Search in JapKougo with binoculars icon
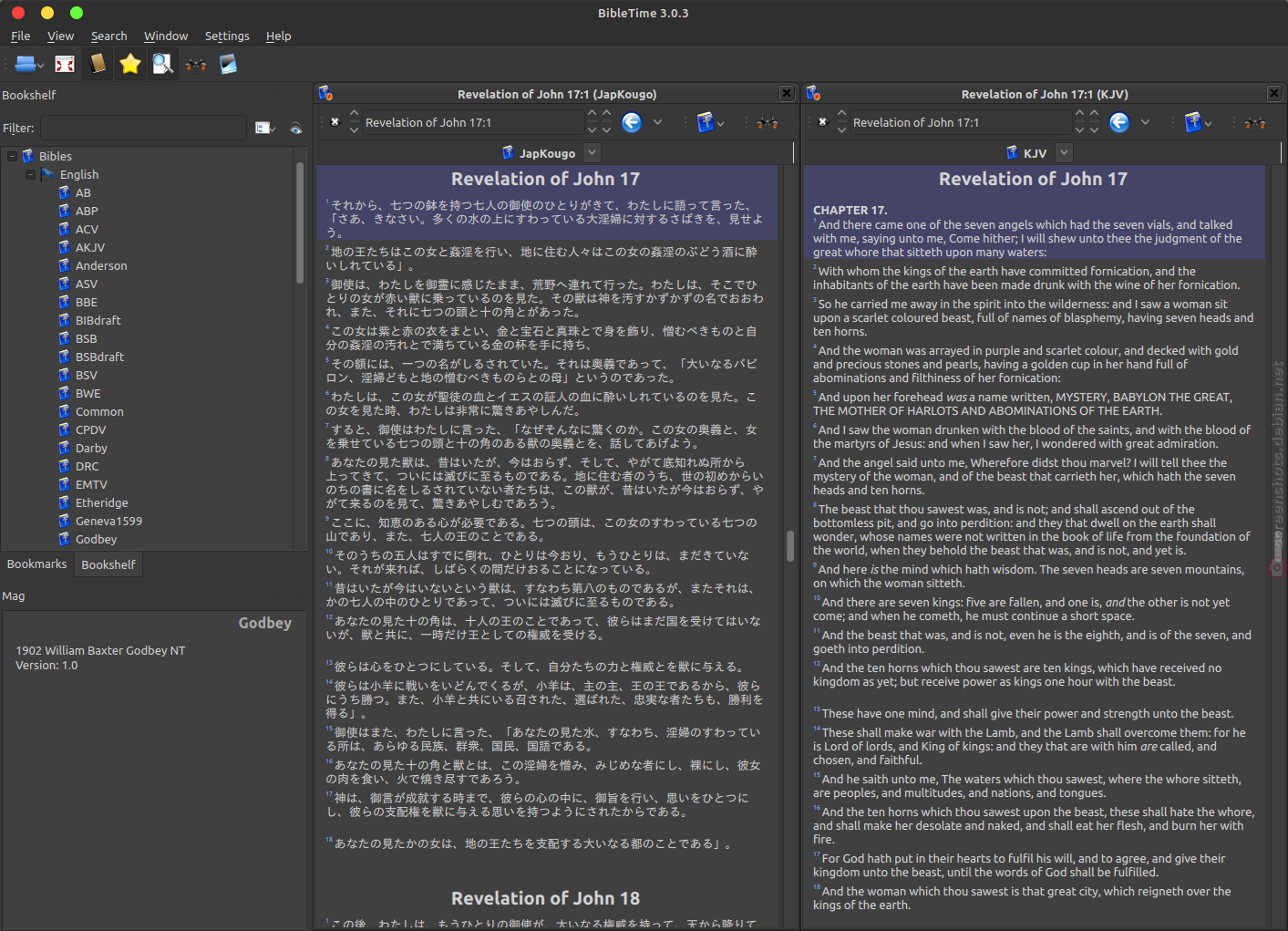1288x931 pixels. pos(768,122)
